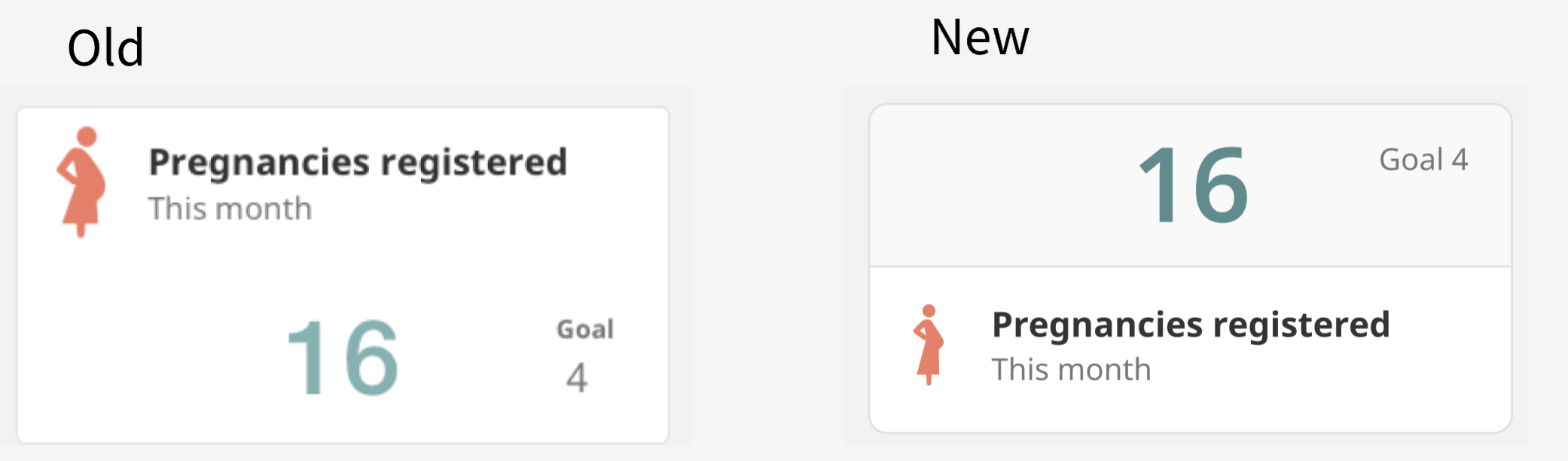Click the 'New' heading label
This screenshot has height=461, width=1568.
[x=980, y=38]
